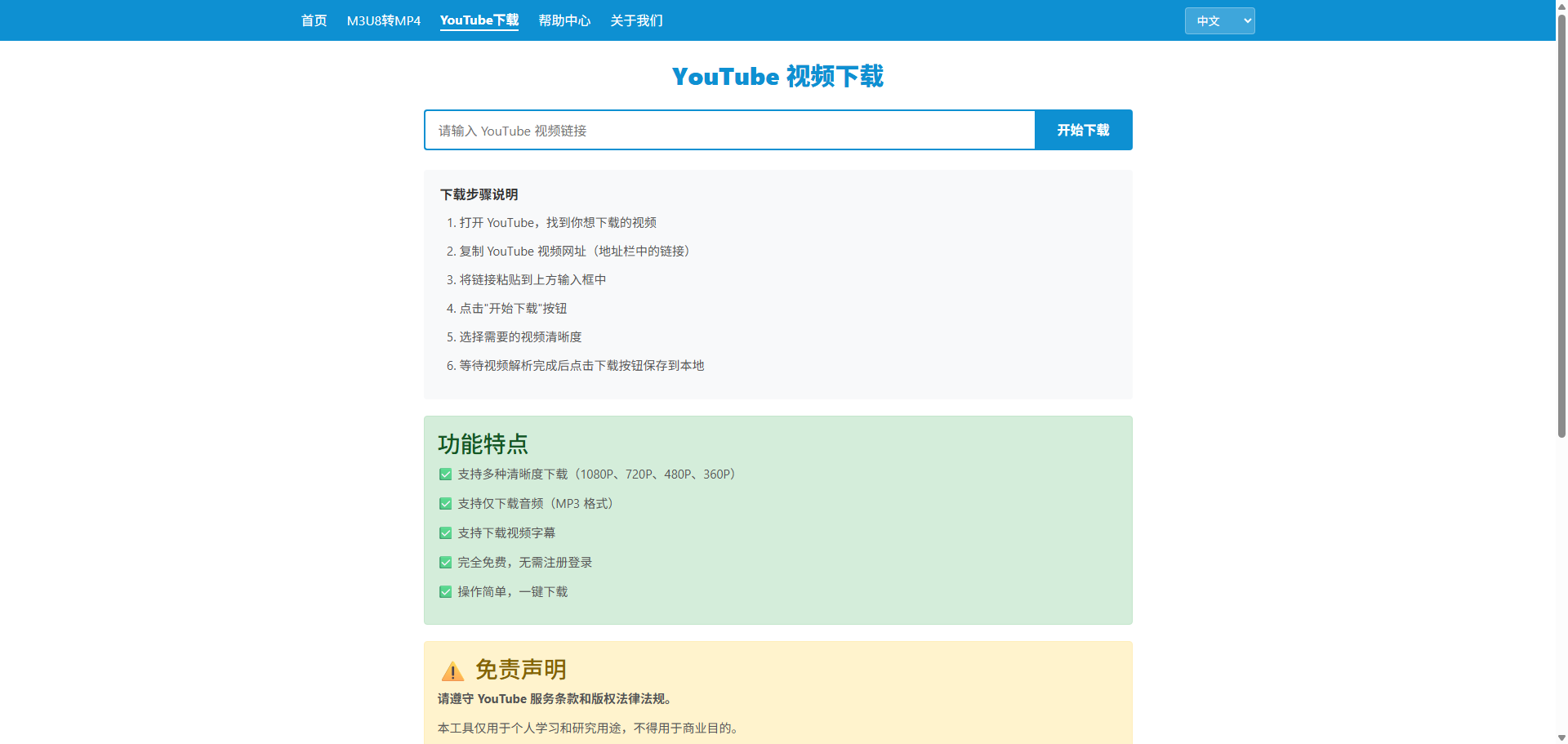The width and height of the screenshot is (1568, 744).
Task: Open the language selector dropdown
Action: [1218, 20]
